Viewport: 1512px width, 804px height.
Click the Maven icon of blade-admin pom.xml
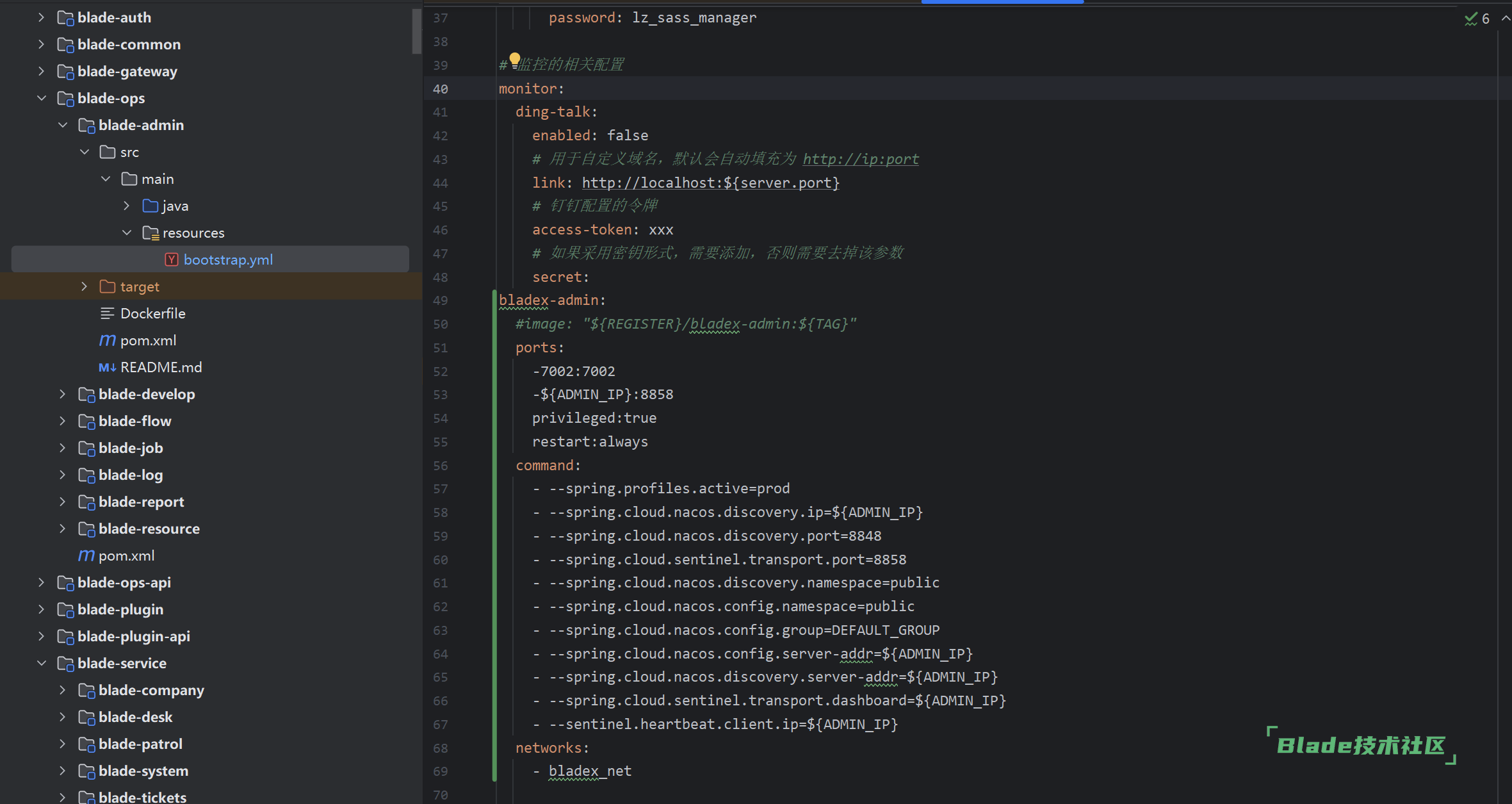click(x=108, y=341)
